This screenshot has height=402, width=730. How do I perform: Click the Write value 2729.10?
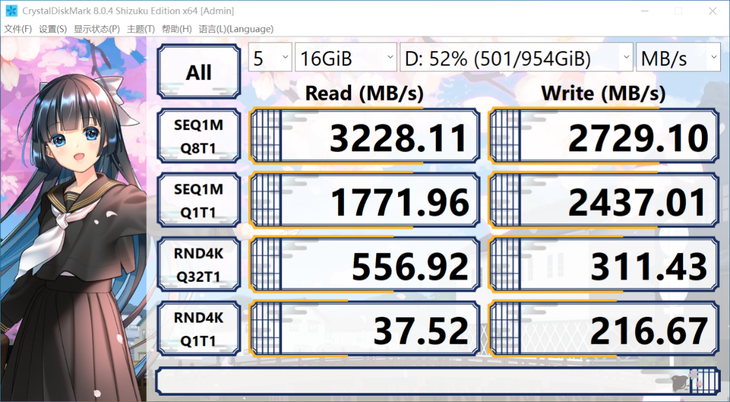(x=604, y=136)
